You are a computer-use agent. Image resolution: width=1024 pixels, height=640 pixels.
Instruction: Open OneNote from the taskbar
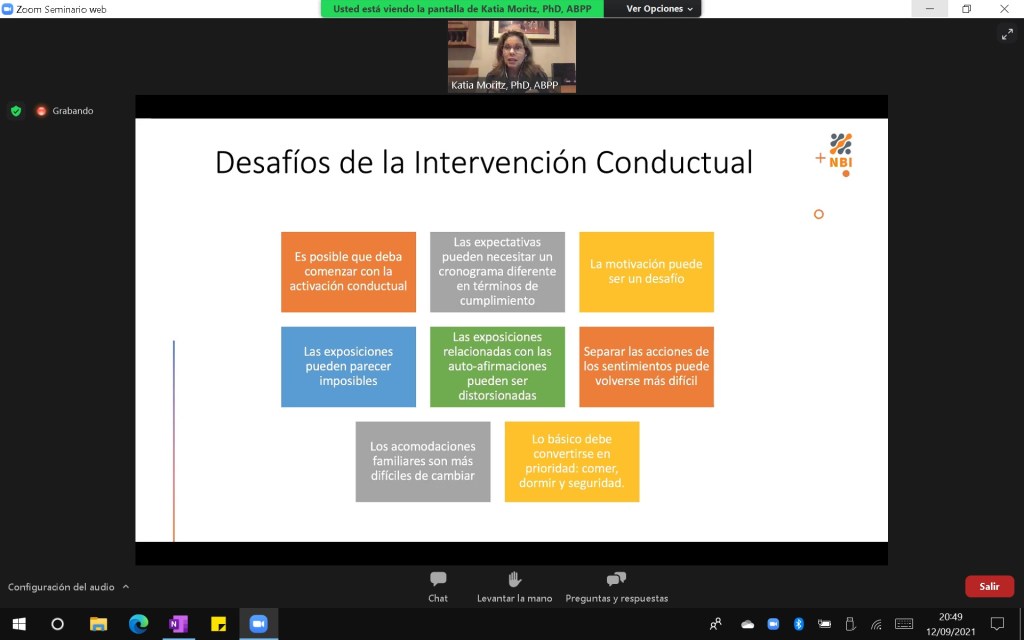coord(178,624)
